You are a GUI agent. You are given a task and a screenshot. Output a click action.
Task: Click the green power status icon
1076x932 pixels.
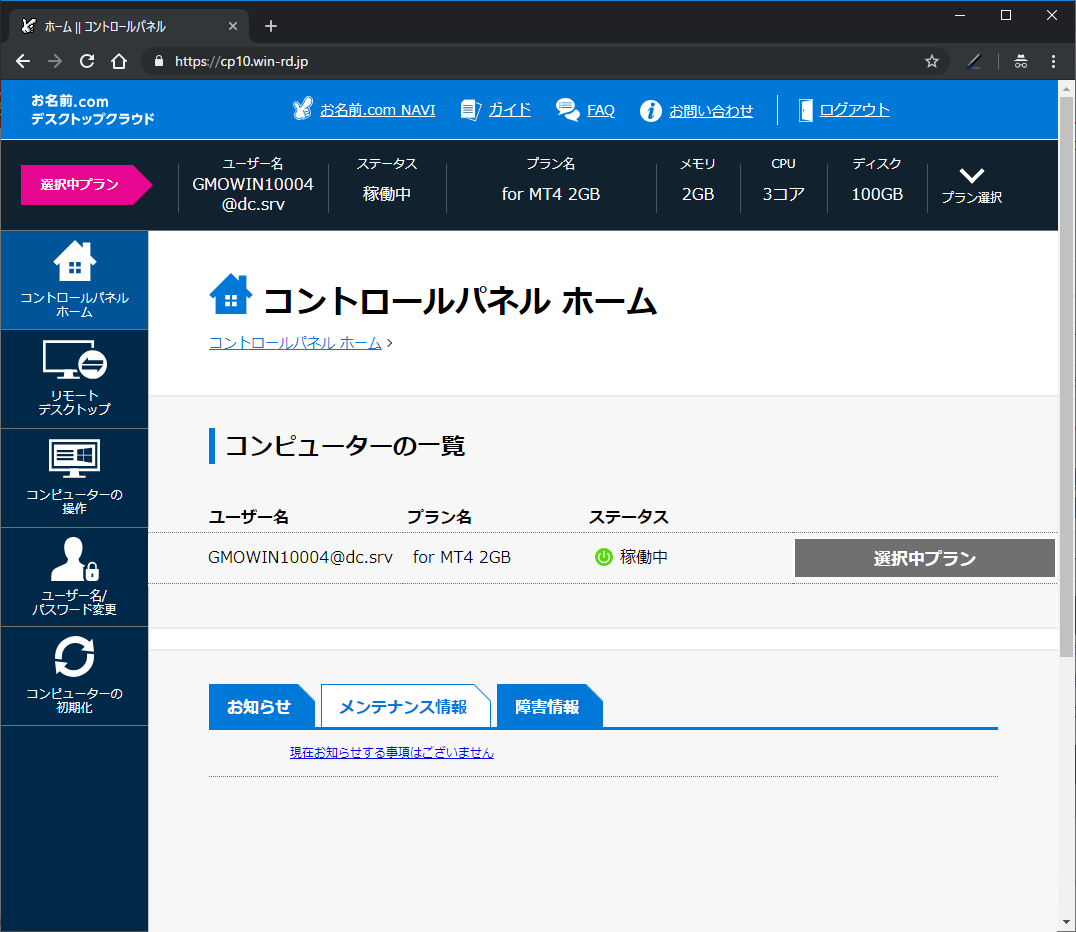[x=603, y=557]
